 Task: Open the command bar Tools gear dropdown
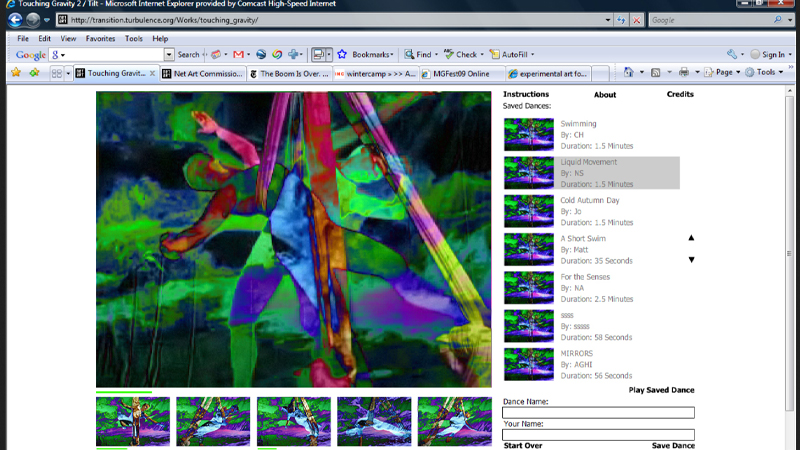point(764,72)
